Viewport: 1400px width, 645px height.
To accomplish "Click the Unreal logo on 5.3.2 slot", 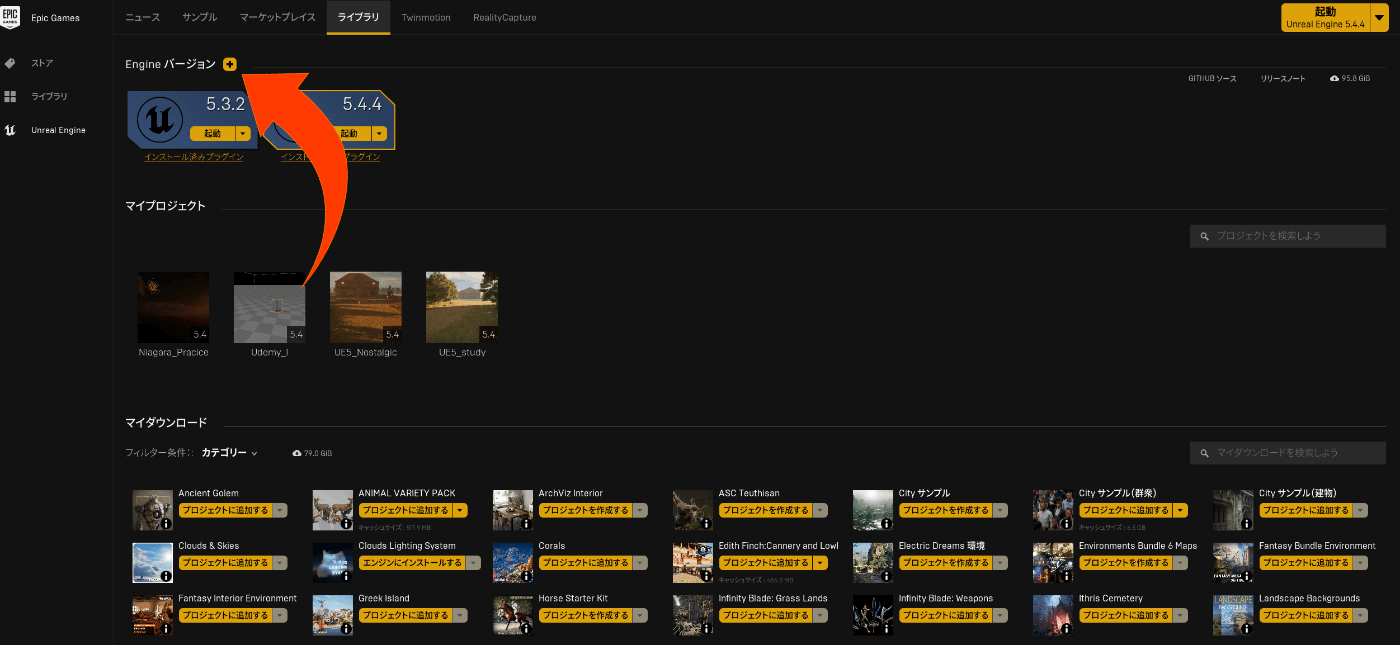I will (159, 118).
